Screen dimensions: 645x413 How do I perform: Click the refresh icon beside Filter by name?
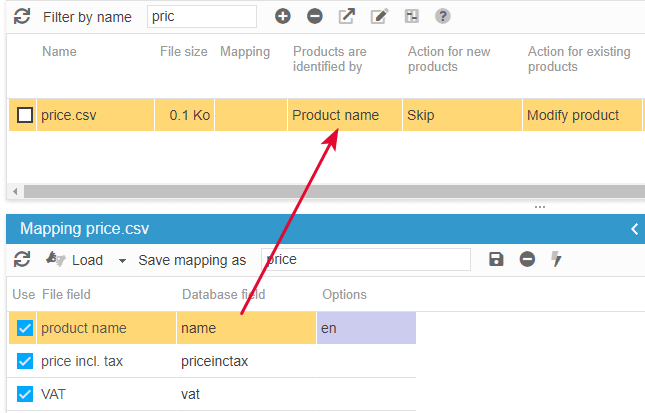click(x=22, y=17)
